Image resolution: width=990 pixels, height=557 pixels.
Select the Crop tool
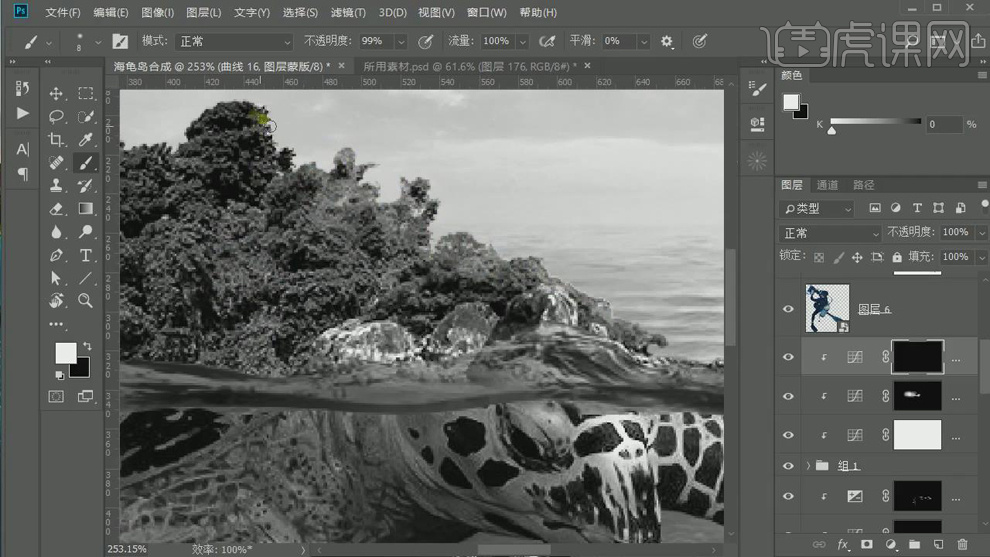click(56, 140)
